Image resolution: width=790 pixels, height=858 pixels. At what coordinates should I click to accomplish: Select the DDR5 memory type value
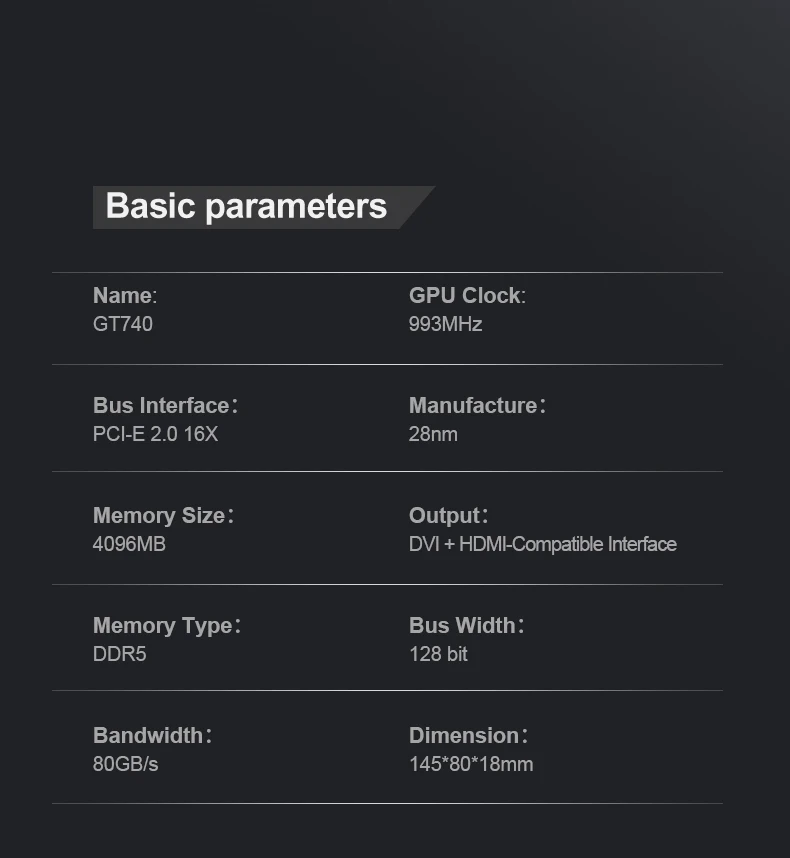120,654
